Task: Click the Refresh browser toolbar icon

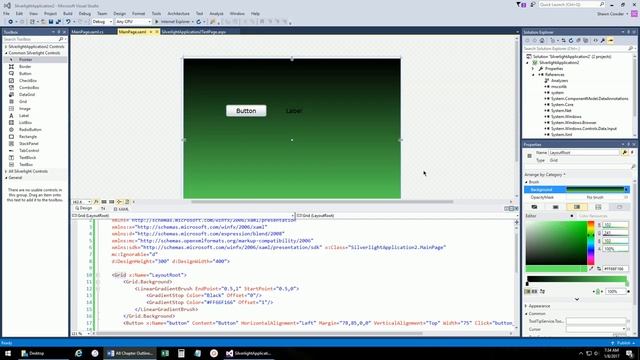Action: pos(199,22)
